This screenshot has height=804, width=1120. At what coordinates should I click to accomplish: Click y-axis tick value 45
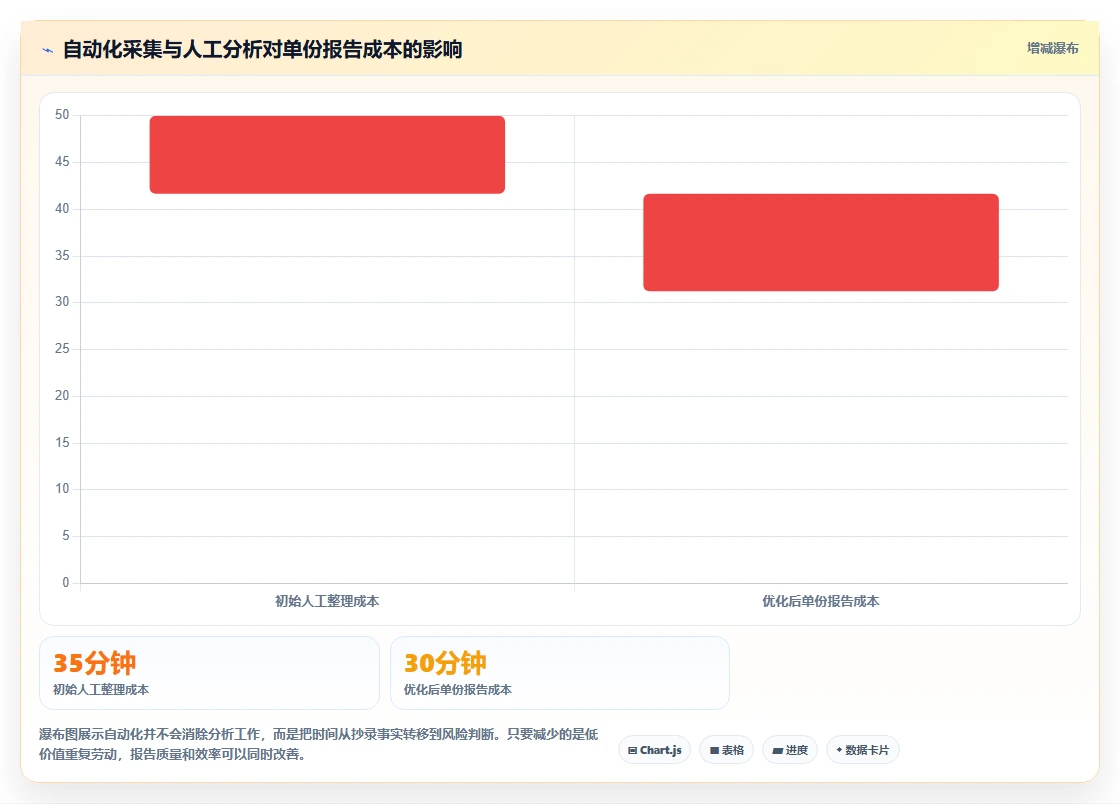(x=62, y=162)
